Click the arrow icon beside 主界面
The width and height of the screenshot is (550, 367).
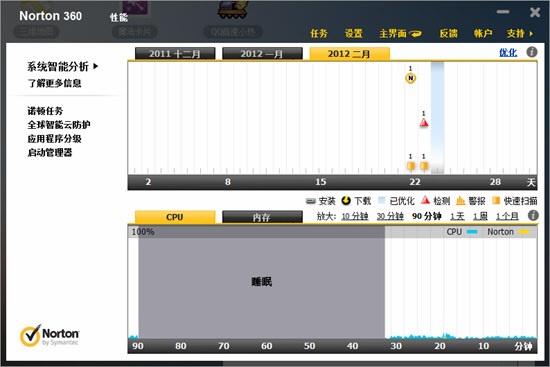point(415,34)
